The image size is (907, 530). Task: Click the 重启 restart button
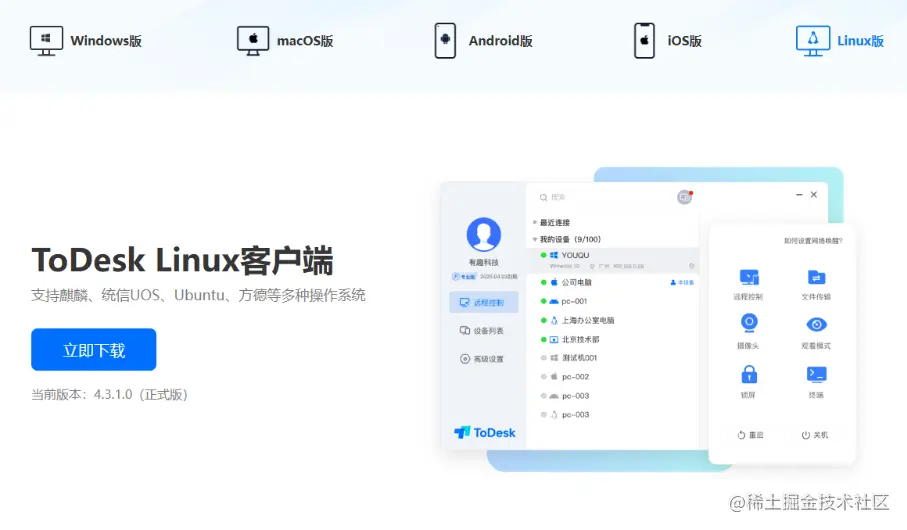click(750, 435)
